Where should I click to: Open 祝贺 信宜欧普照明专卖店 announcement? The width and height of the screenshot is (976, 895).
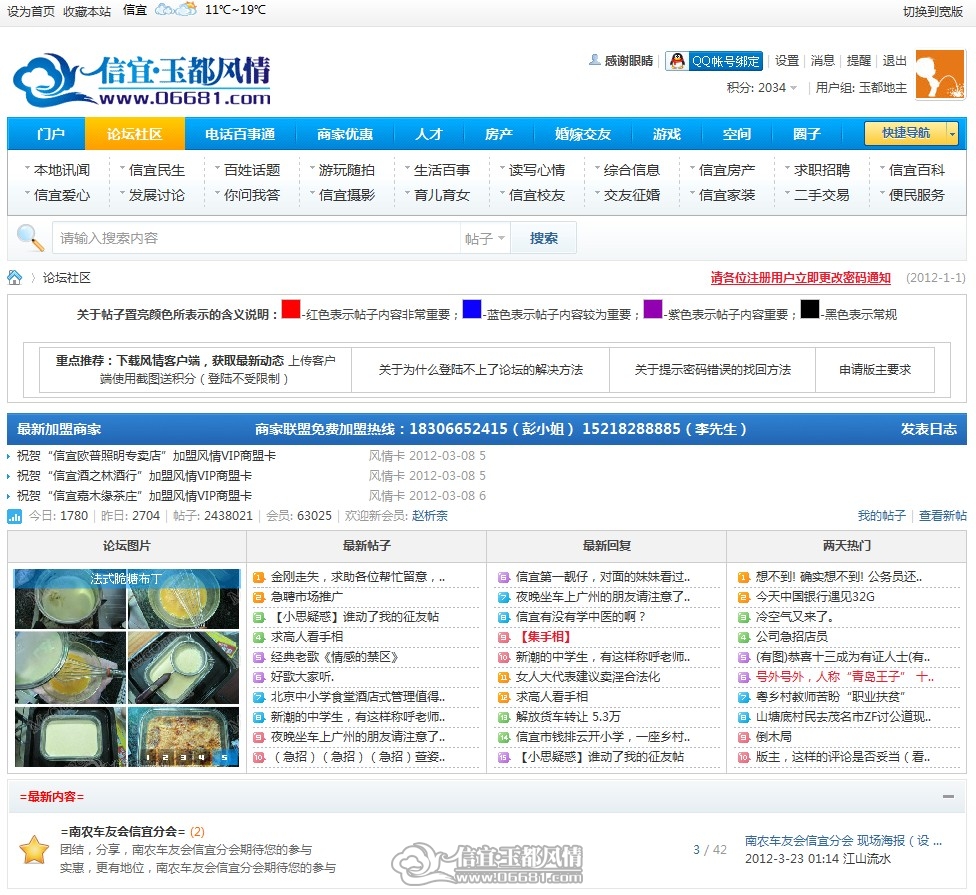146,456
